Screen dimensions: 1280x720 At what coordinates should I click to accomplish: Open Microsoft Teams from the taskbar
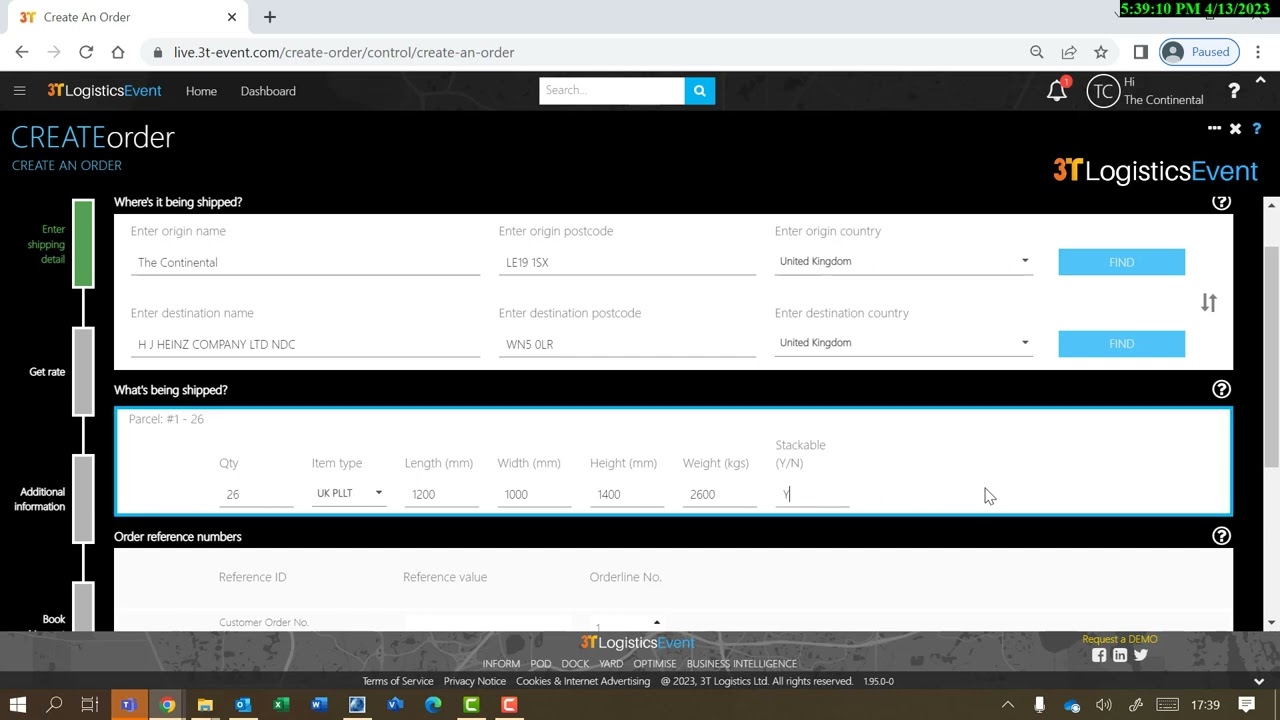tap(129, 705)
